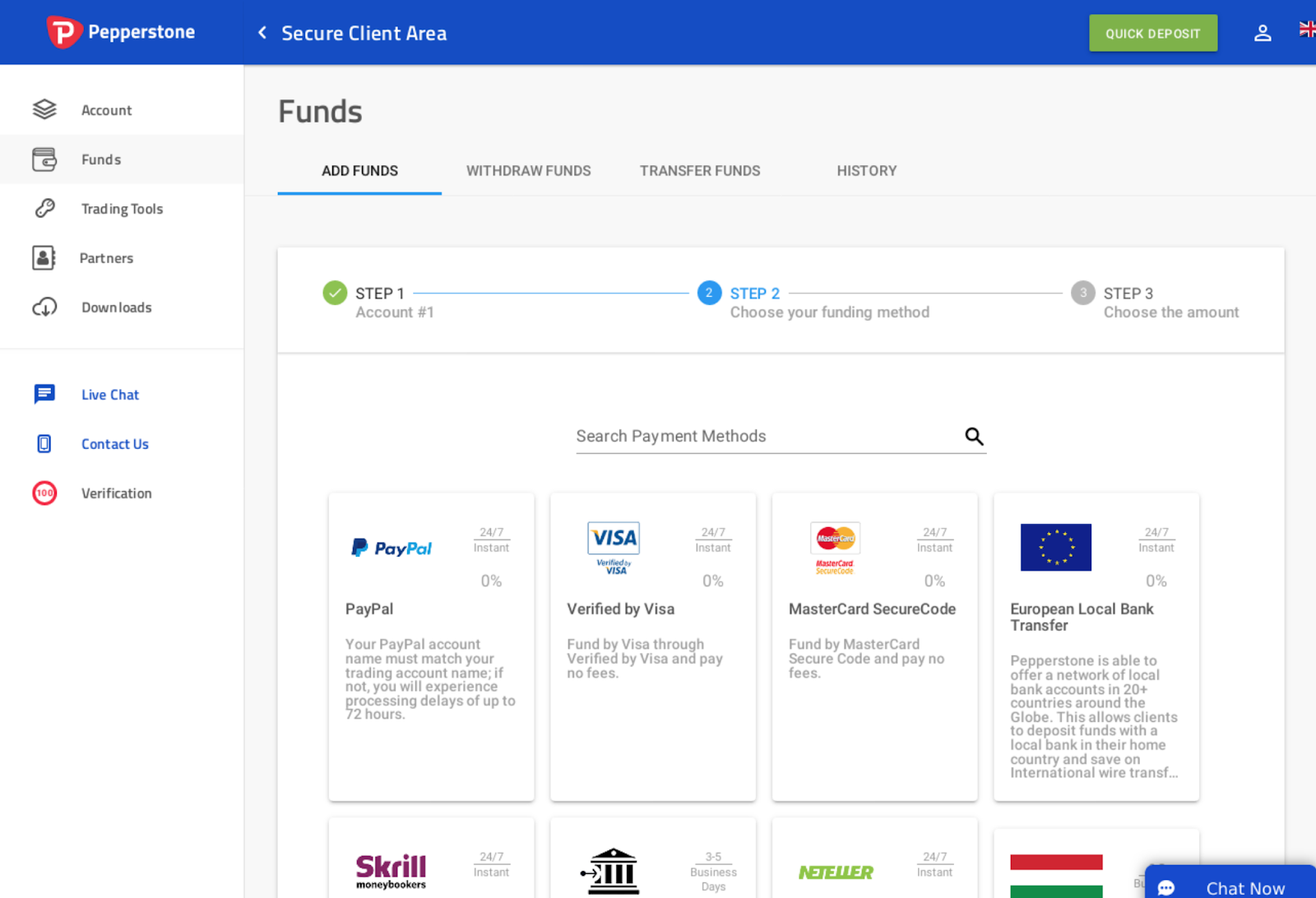Select the MasterCard SecureCode card title
Viewport: 1316px width, 898px height.
(872, 609)
